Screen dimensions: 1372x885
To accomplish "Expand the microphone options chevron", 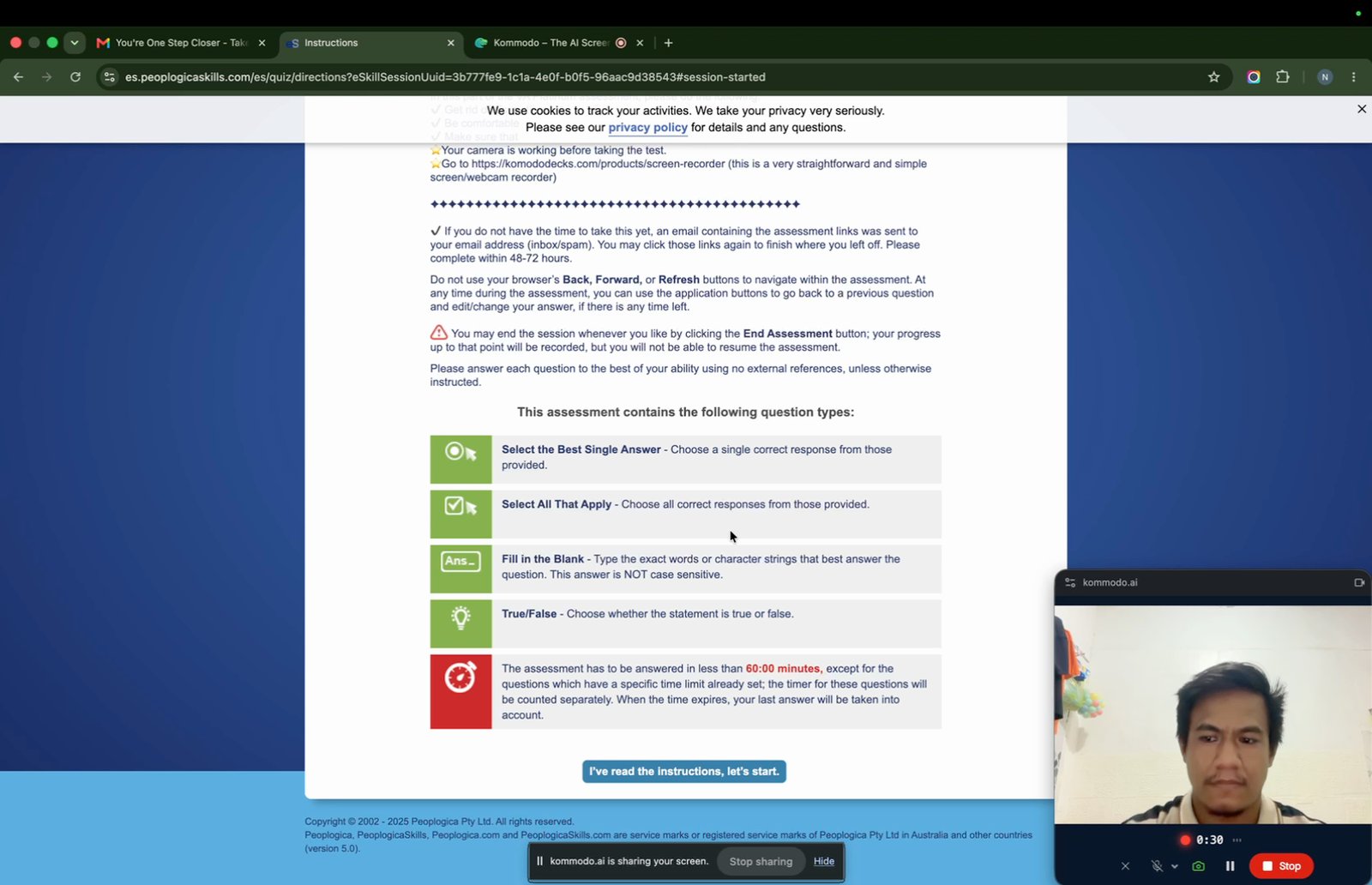I will [x=1175, y=866].
